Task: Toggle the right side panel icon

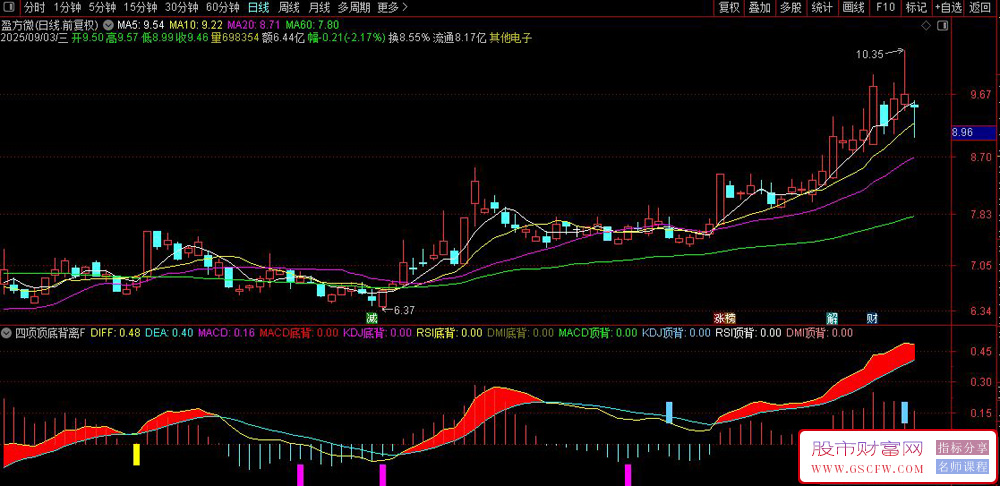Action: 943,26
